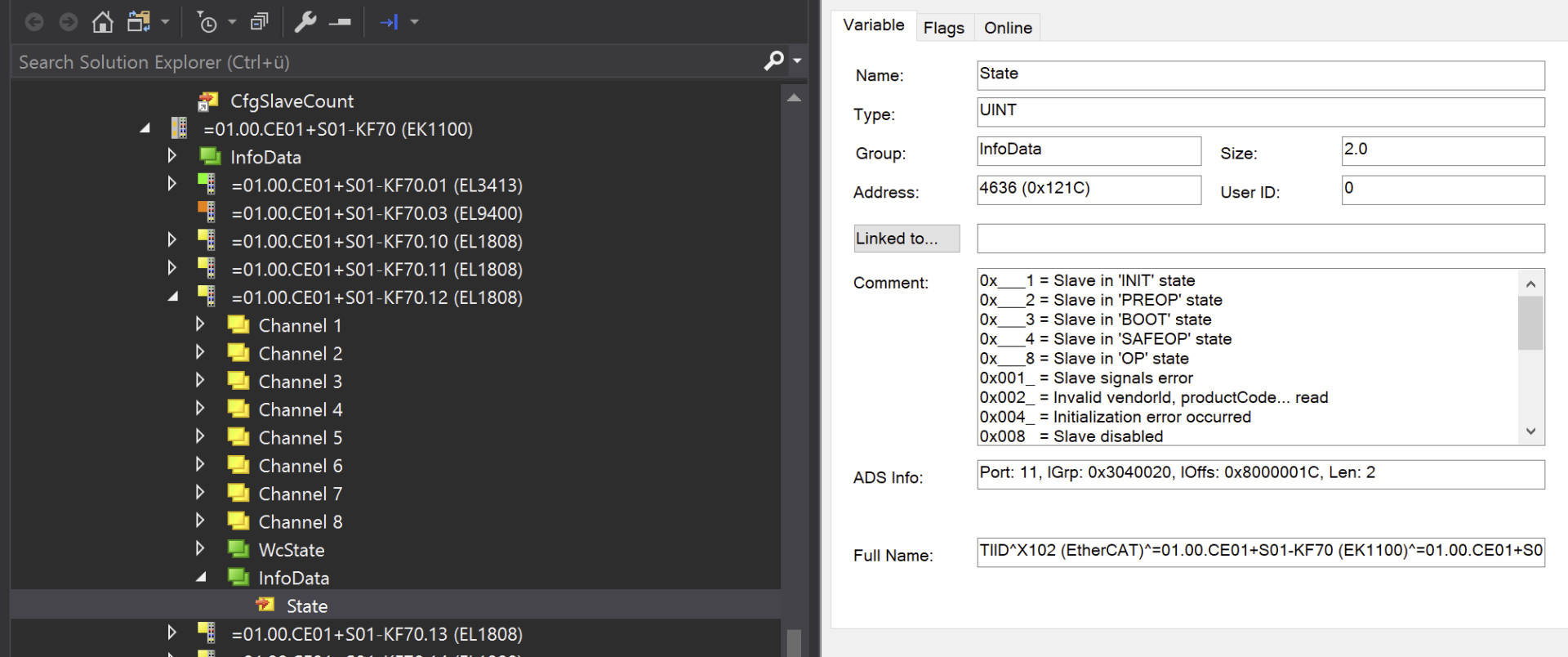The height and width of the screenshot is (657, 1568).
Task: Open dropdown next to blue arrow icon
Action: 414,22
